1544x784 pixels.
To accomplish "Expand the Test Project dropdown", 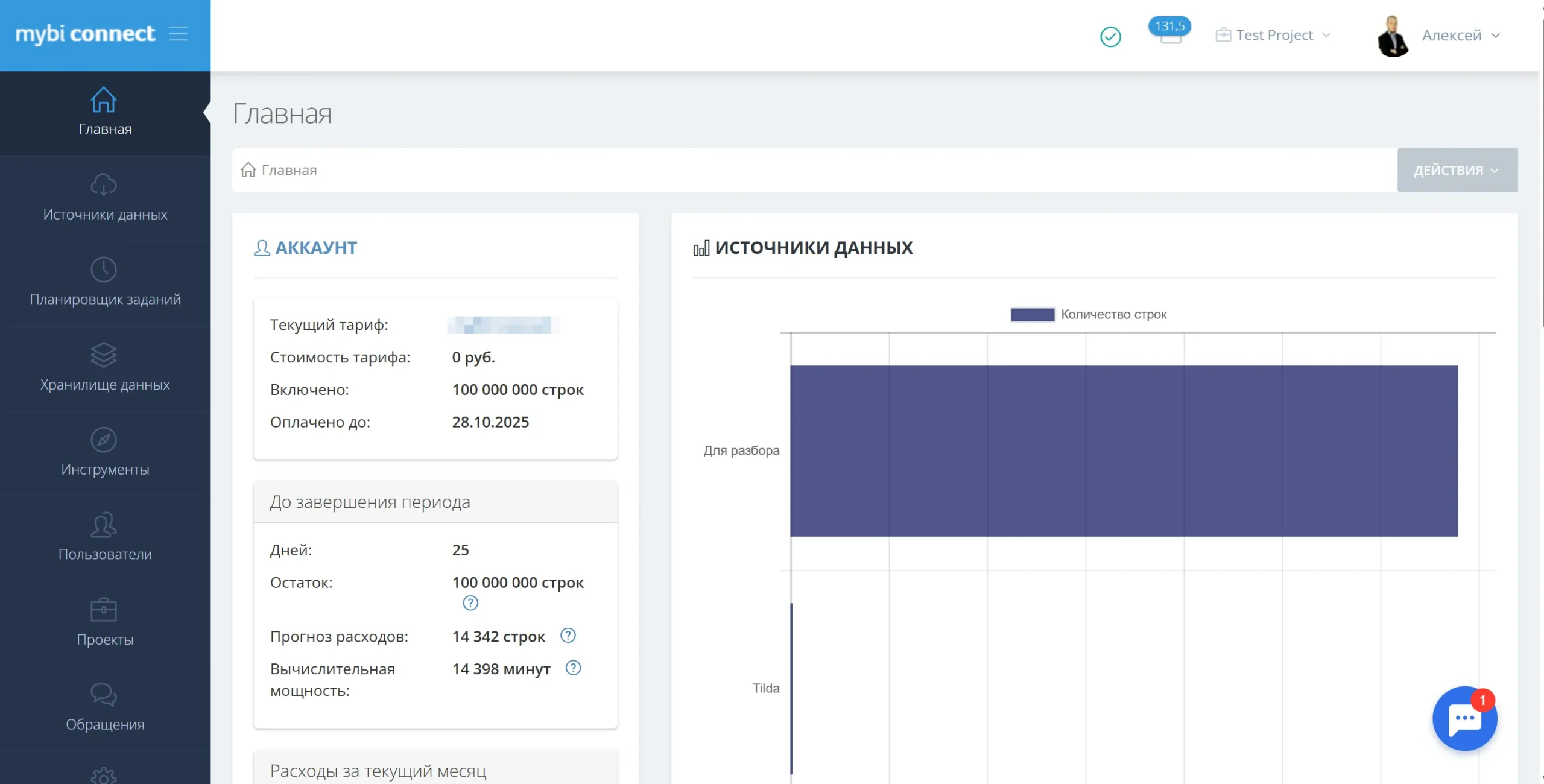I will pos(1273,35).
